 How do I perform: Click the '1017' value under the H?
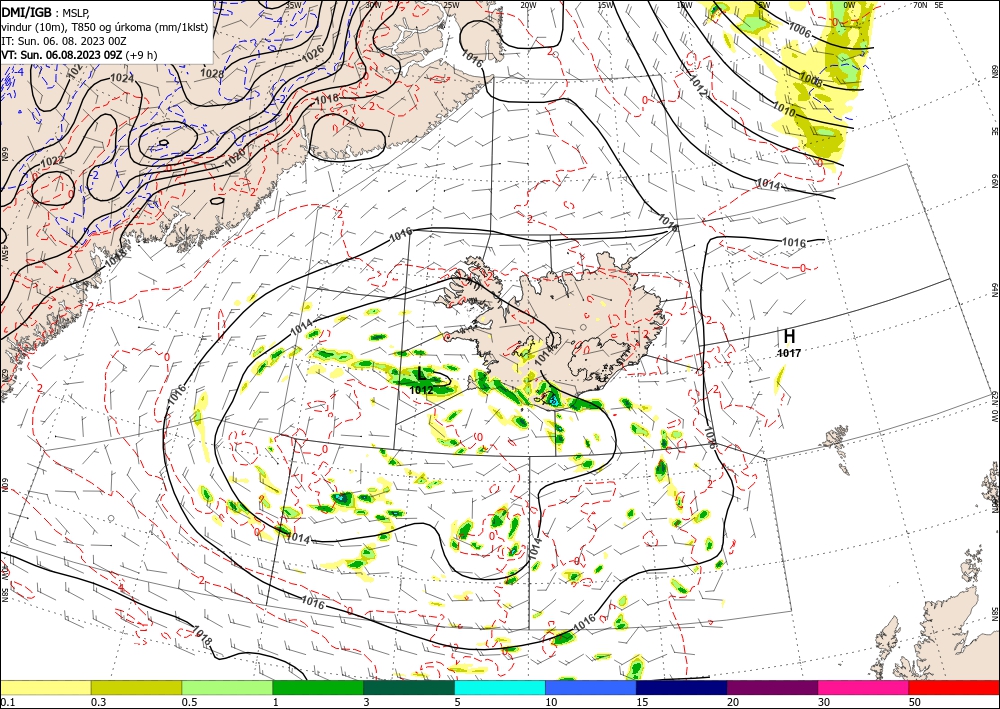click(789, 353)
